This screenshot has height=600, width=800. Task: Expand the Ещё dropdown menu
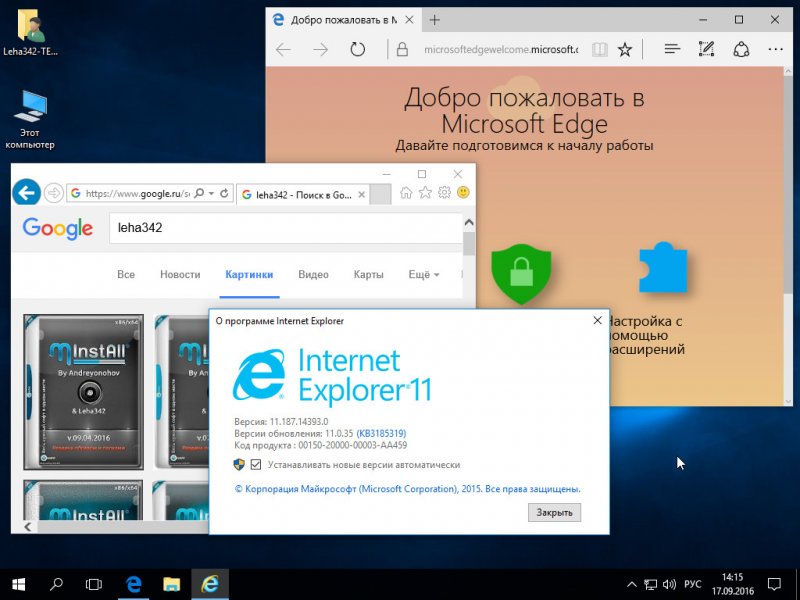point(423,274)
